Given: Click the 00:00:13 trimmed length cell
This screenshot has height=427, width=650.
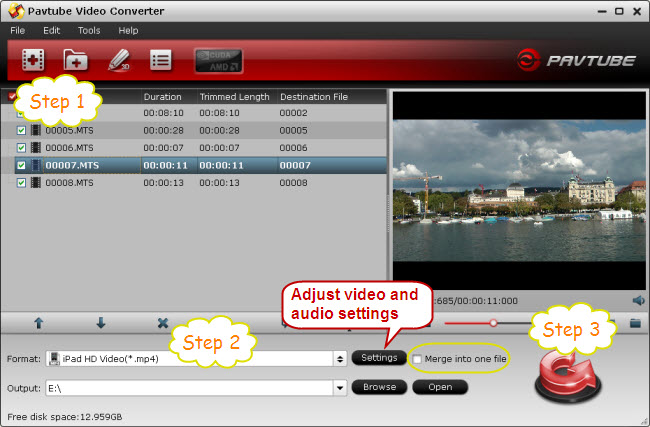Looking at the screenshot, I should coord(219,183).
